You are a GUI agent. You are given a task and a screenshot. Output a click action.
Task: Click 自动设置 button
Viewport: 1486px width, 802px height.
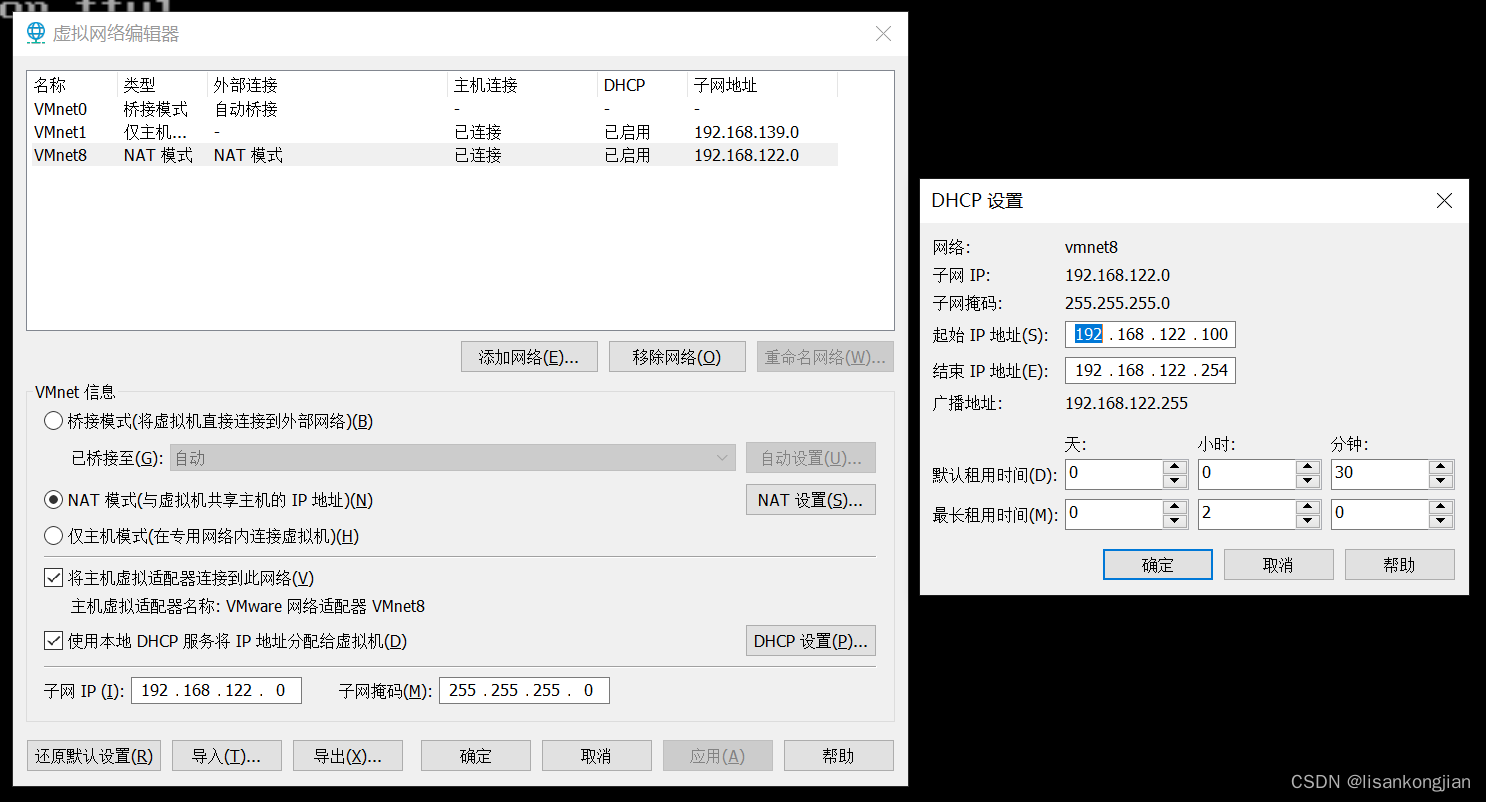click(x=811, y=458)
